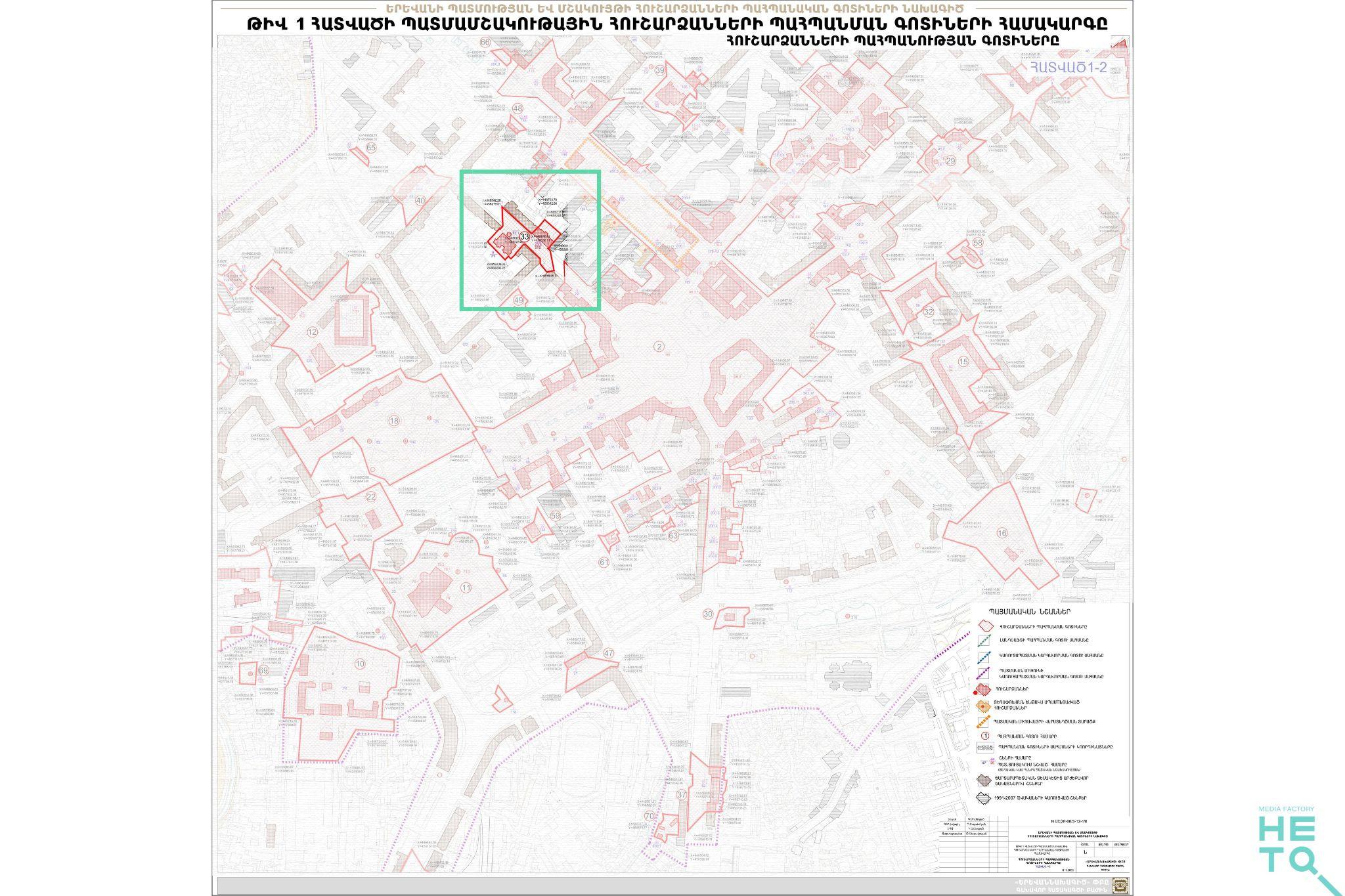Select zone number 66 on the map
This screenshot has width=1345, height=896.
click(x=485, y=42)
